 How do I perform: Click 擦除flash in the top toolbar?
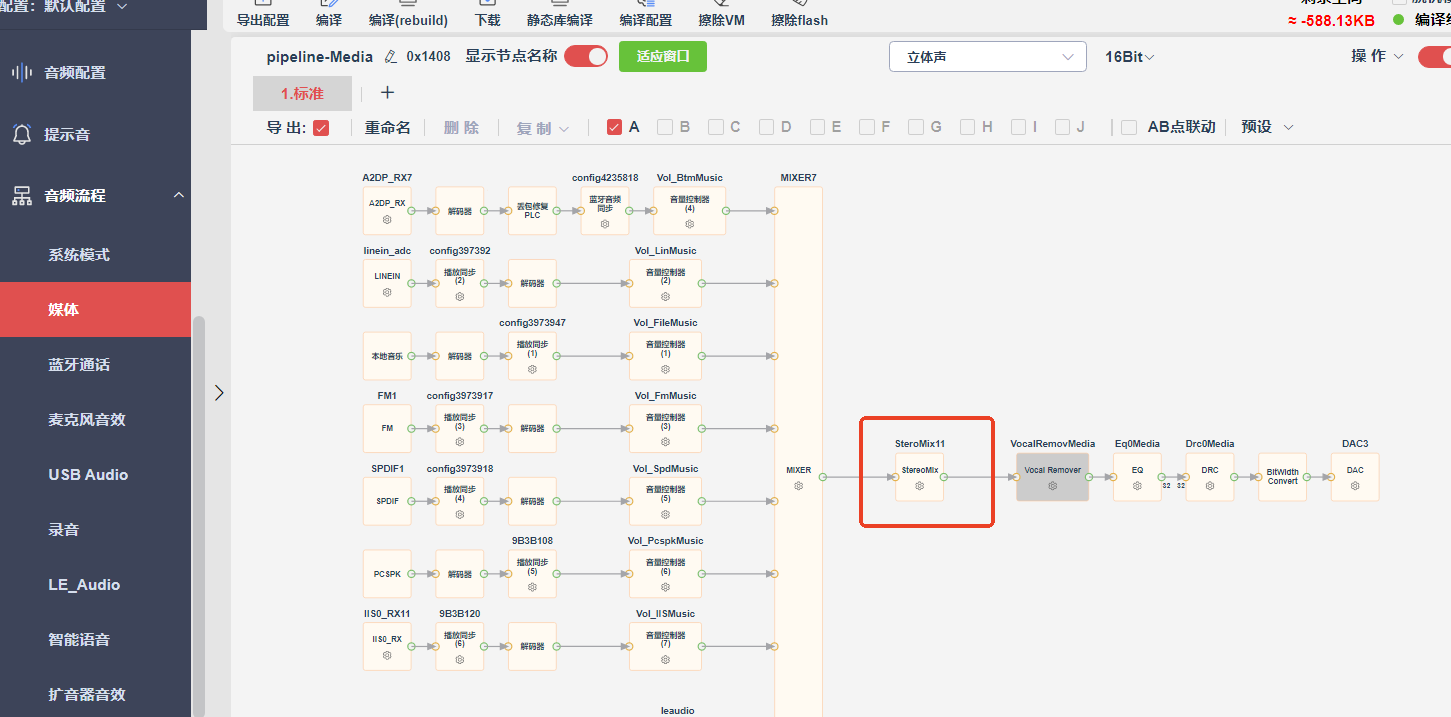point(800,20)
